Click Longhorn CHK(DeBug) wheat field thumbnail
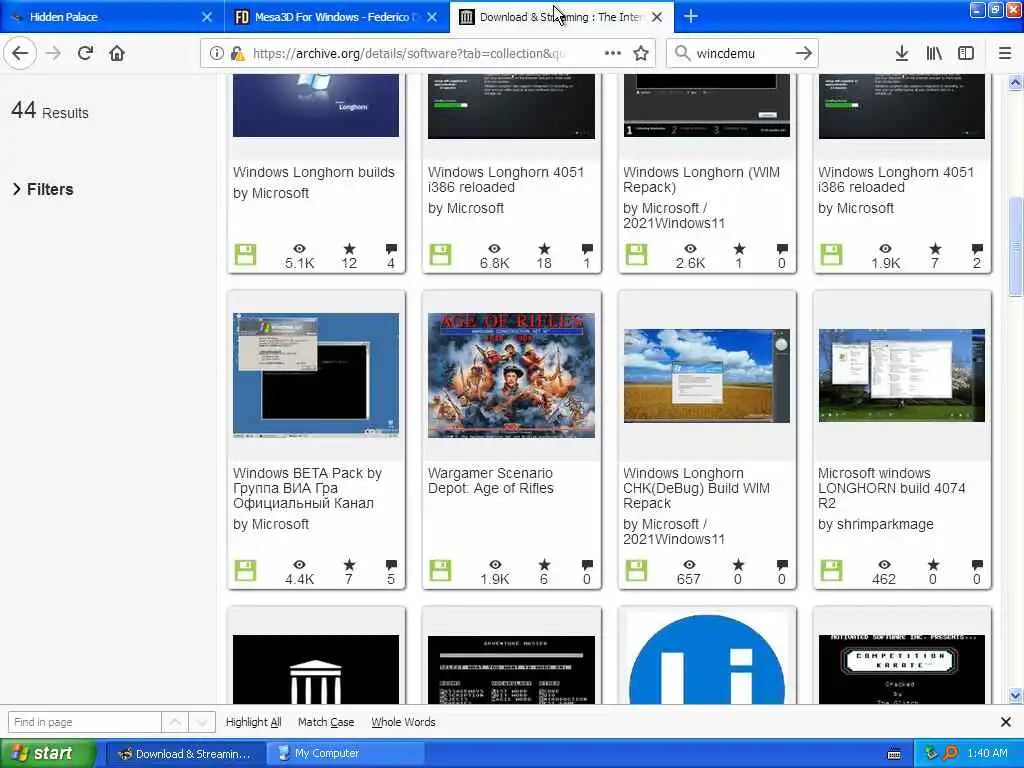The image size is (1024, 768). 707,376
